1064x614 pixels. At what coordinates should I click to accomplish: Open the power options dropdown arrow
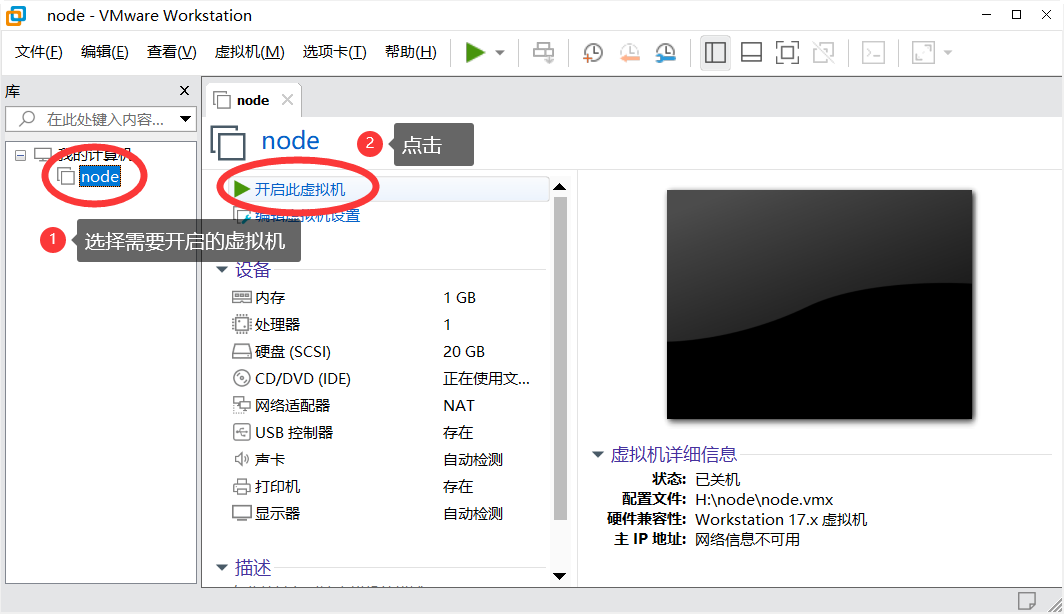[500, 53]
